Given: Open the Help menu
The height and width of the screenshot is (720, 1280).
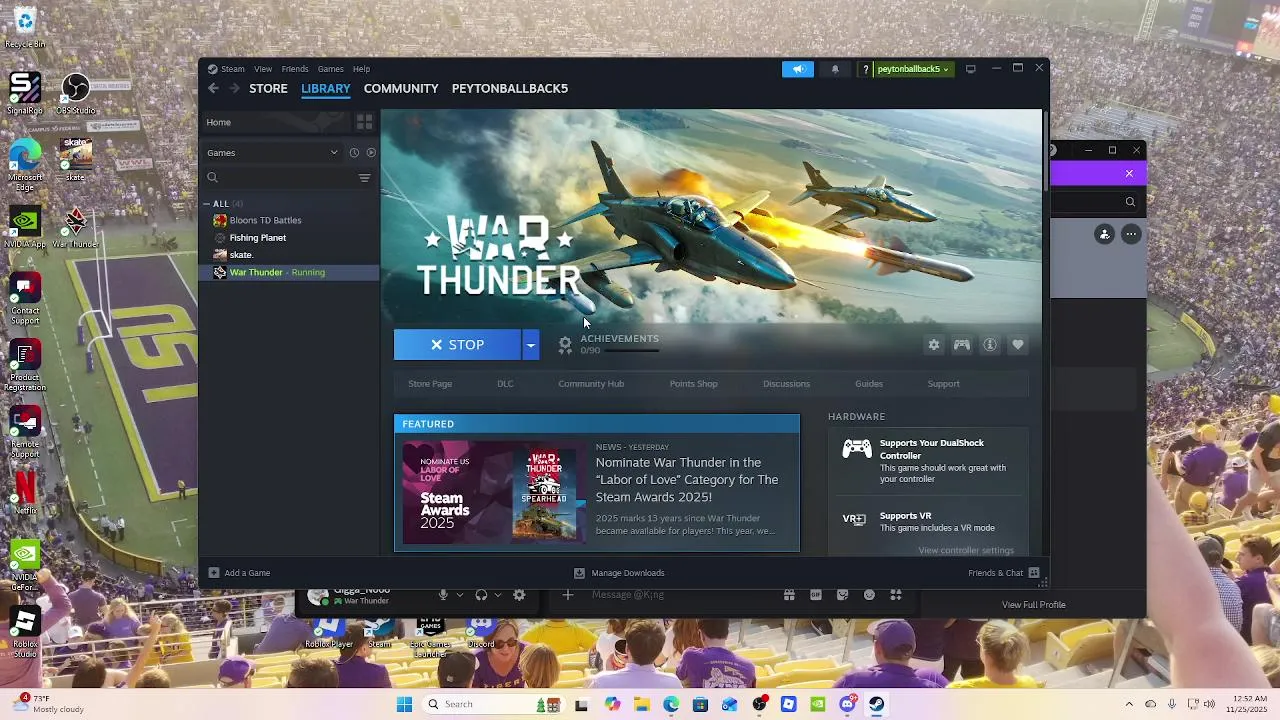Looking at the screenshot, I should [361, 69].
